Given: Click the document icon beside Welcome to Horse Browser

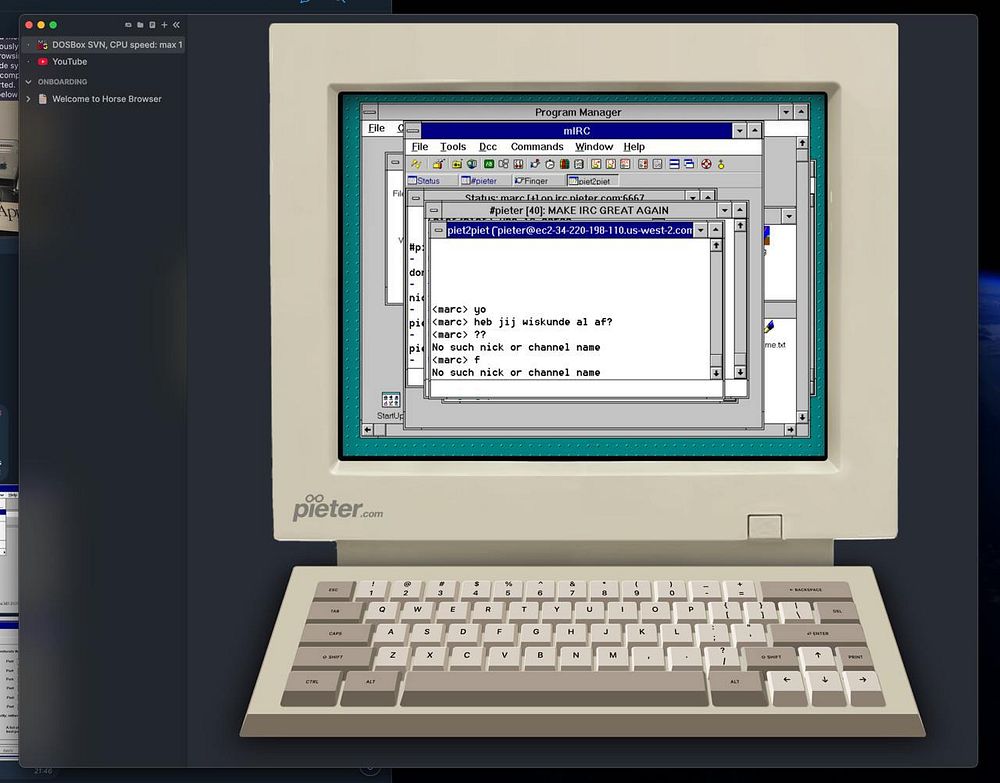Looking at the screenshot, I should [x=43, y=99].
